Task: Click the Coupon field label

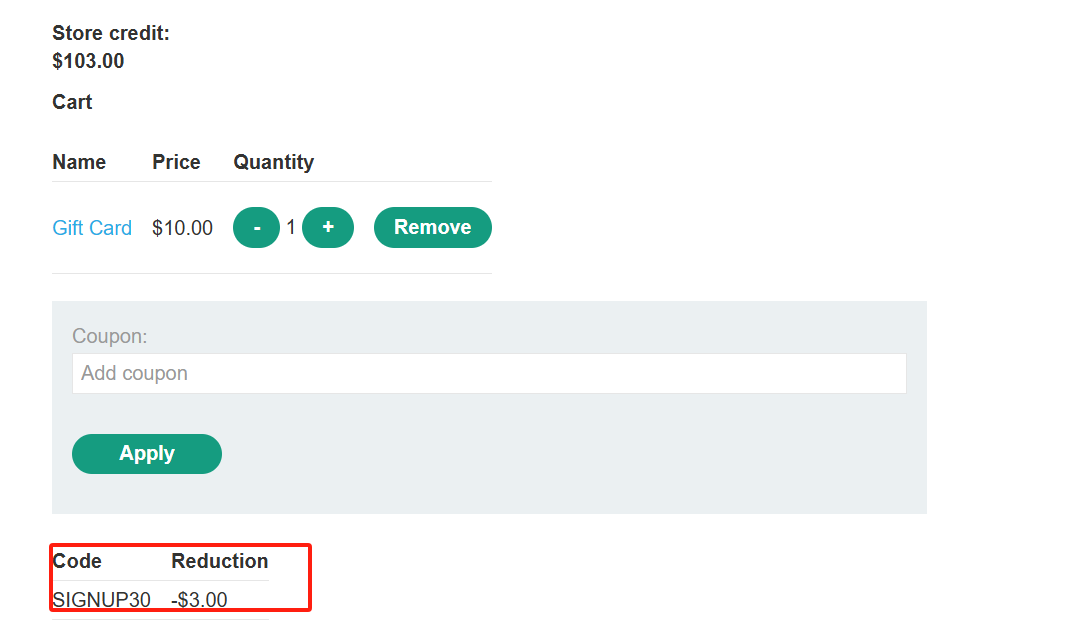Action: point(110,336)
